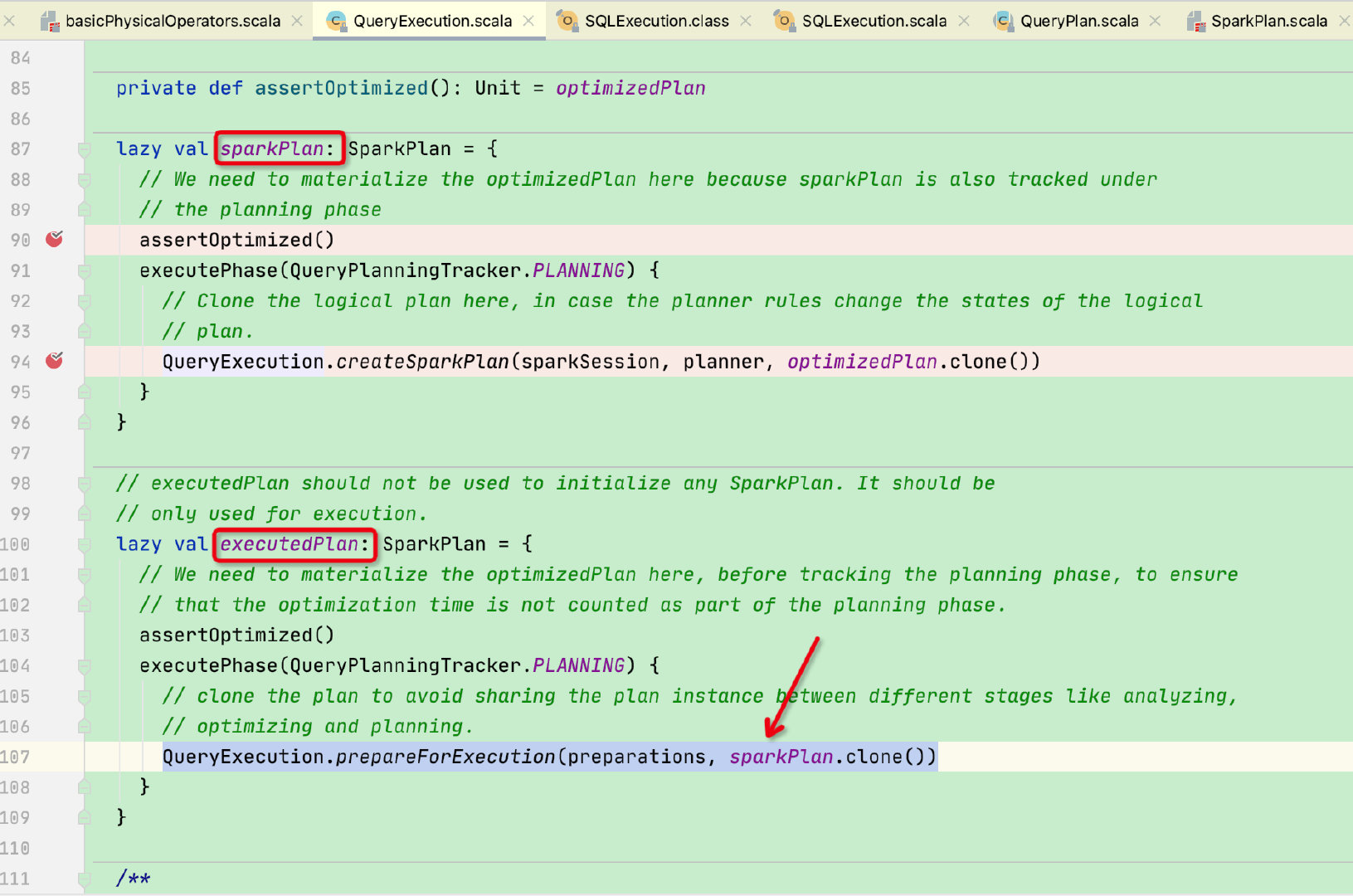Viewport: 1353px width, 896px height.
Task: Click the planner argument on line 94
Action: click(x=723, y=362)
